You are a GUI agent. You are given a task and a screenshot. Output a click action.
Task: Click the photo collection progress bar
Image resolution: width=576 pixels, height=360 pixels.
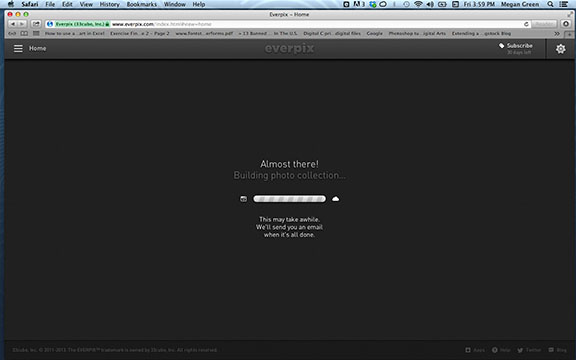[289, 199]
